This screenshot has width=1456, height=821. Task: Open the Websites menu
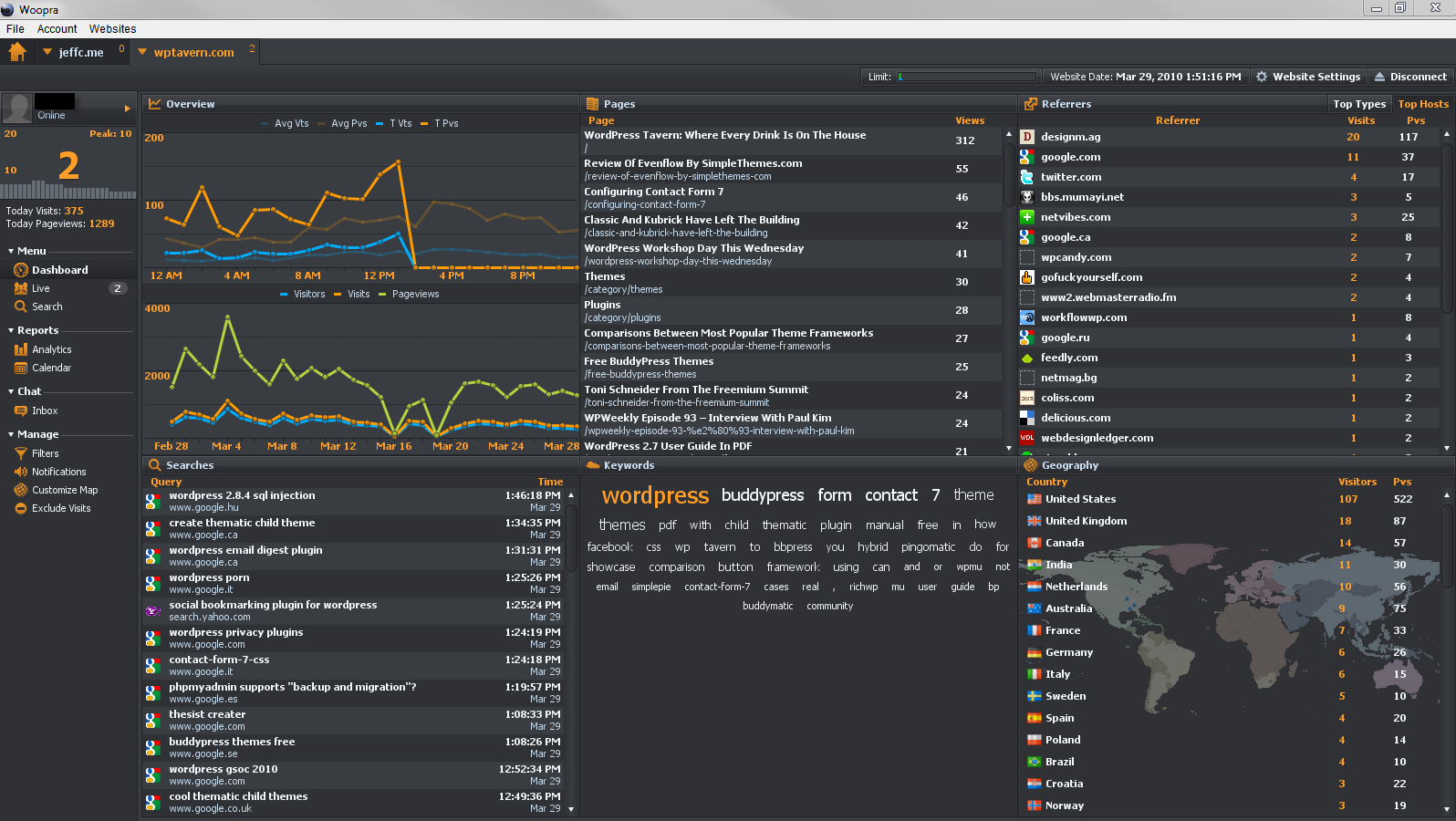[113, 29]
